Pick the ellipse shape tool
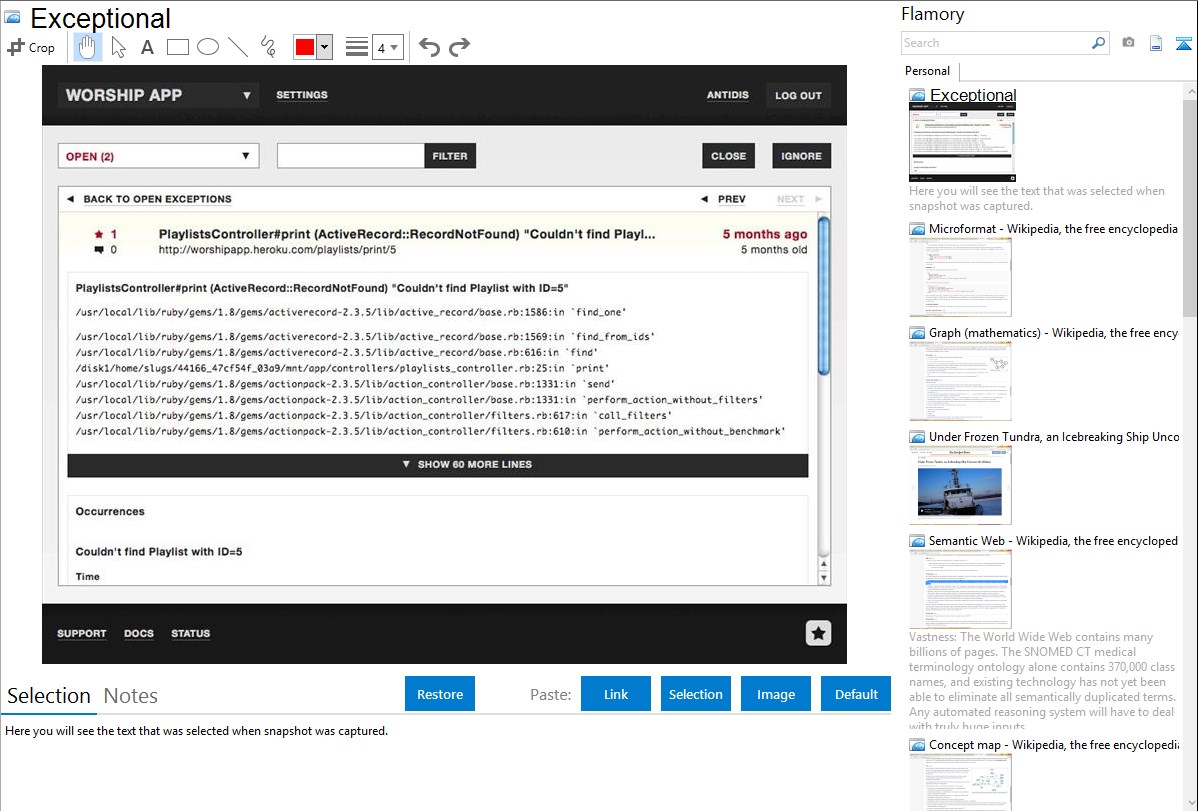 tap(208, 47)
